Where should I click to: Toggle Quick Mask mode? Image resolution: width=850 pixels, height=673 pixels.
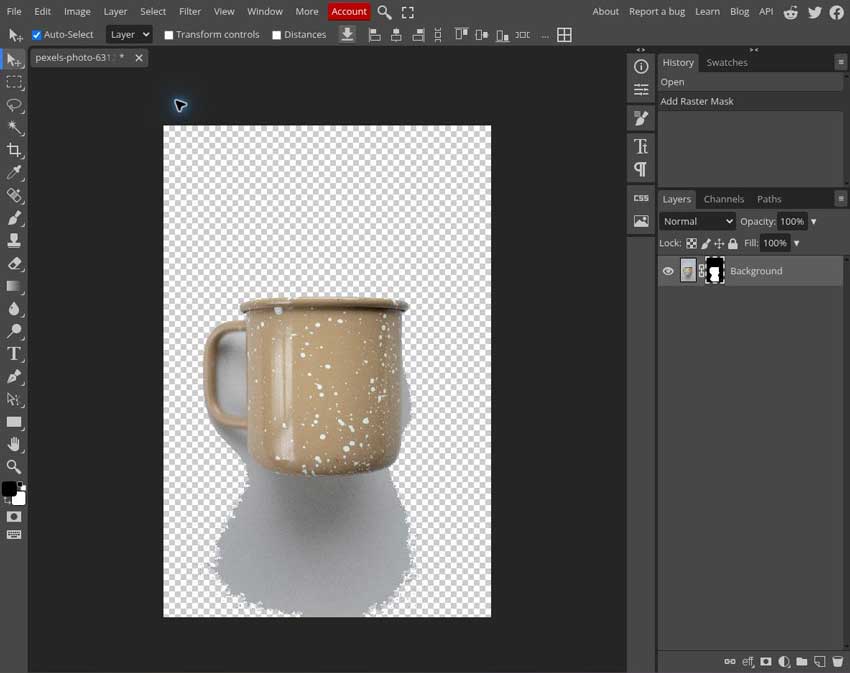point(14,516)
